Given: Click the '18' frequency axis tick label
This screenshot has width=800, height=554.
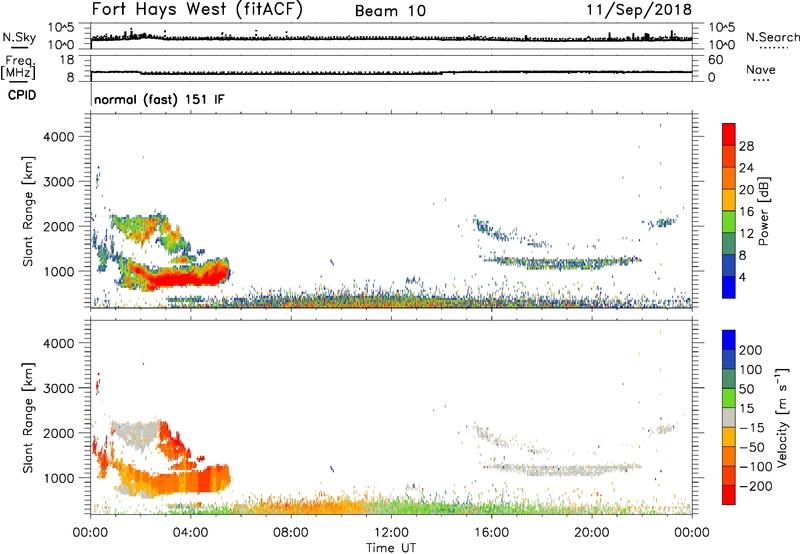Looking at the screenshot, I should 67,60.
